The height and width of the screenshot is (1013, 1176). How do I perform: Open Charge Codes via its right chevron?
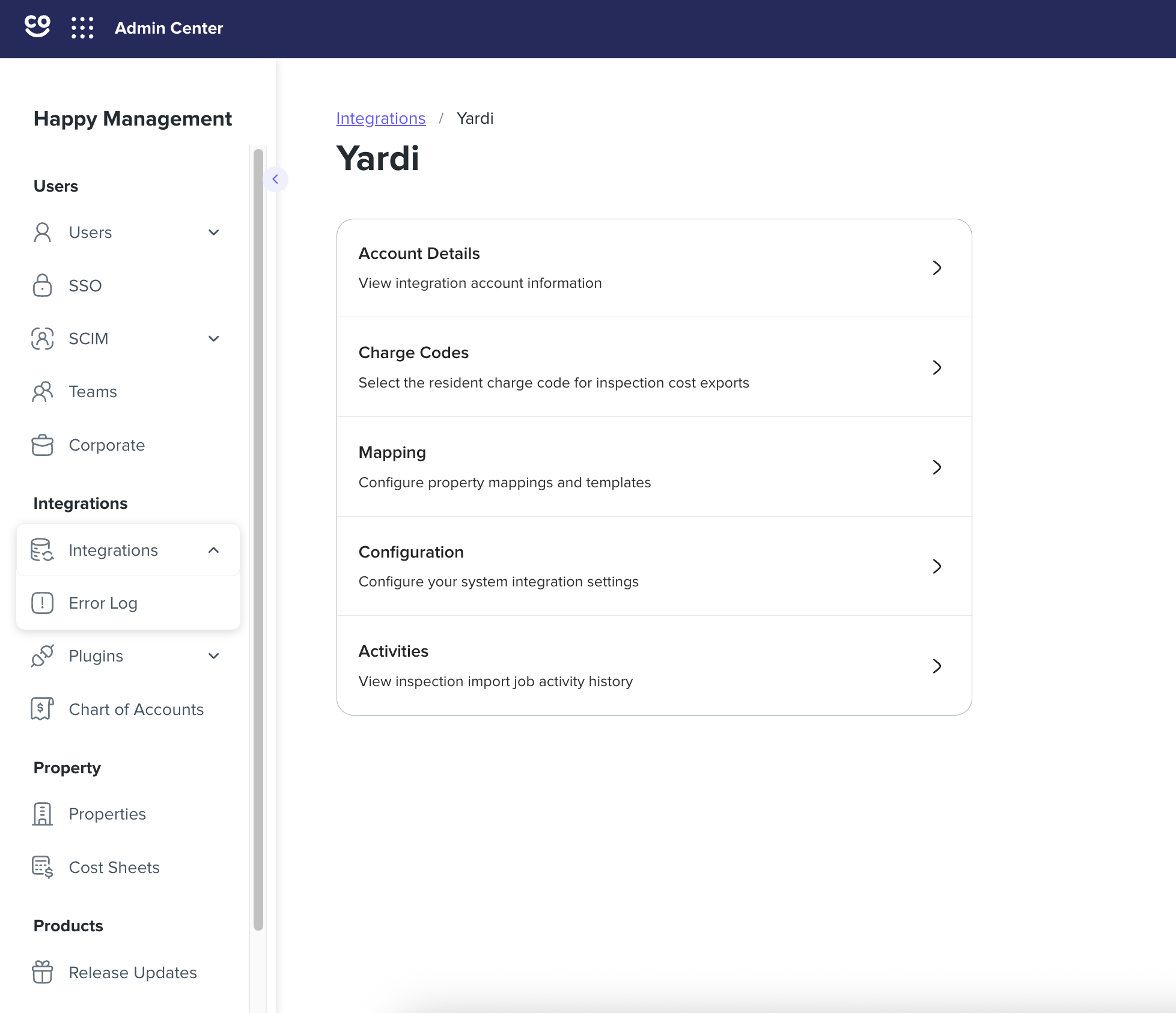[x=937, y=367]
